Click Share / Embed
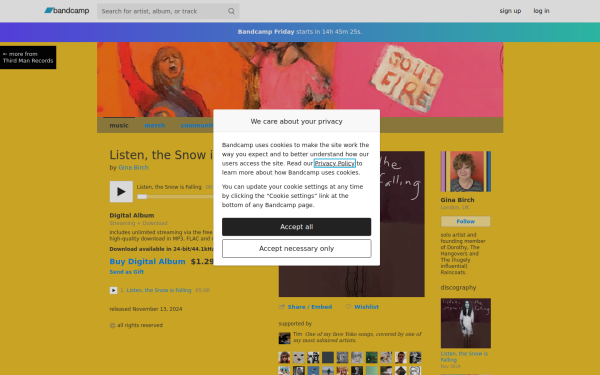This screenshot has height=375, width=600. [310, 307]
